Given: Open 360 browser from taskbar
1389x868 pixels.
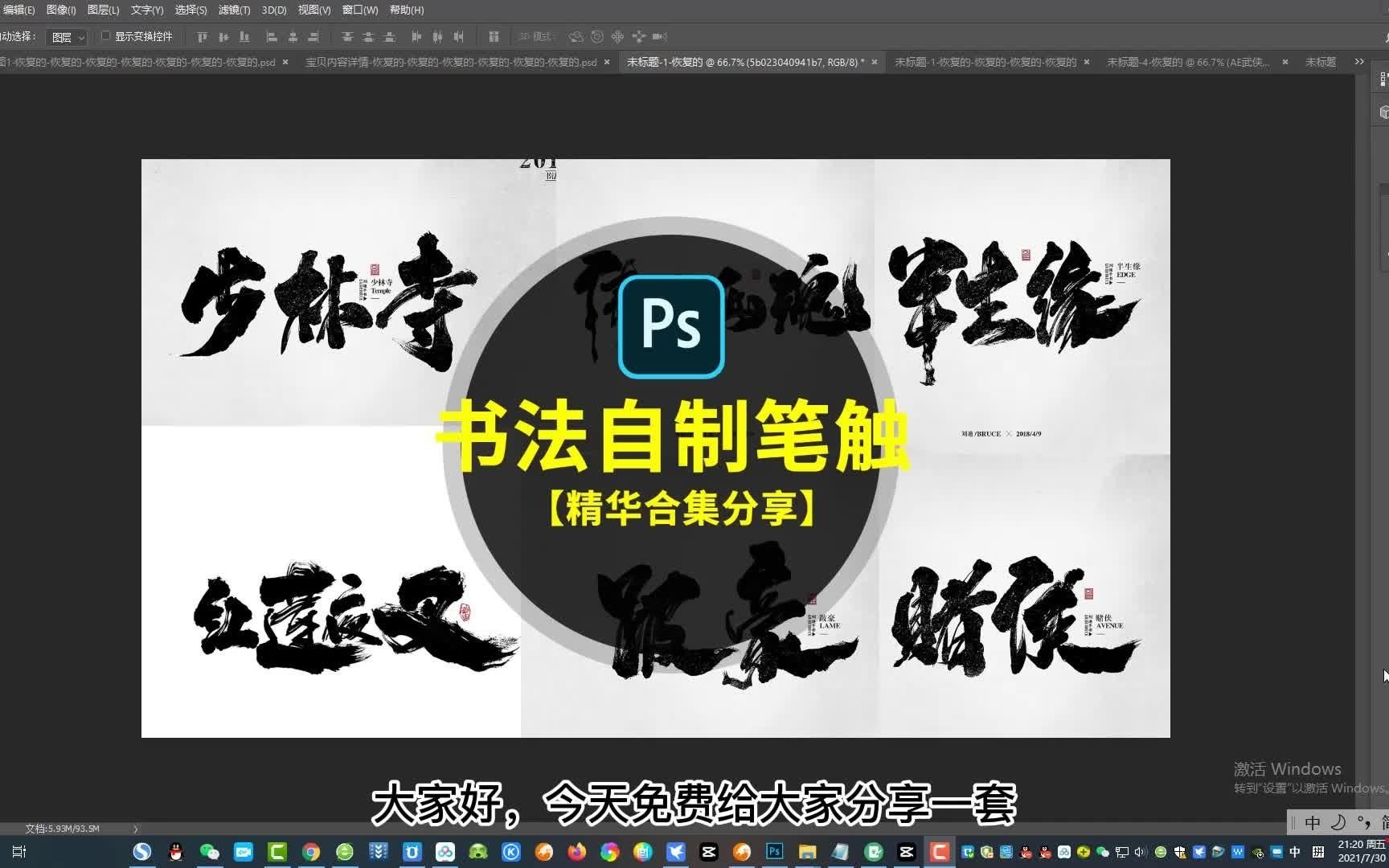Looking at the screenshot, I should click(x=344, y=852).
